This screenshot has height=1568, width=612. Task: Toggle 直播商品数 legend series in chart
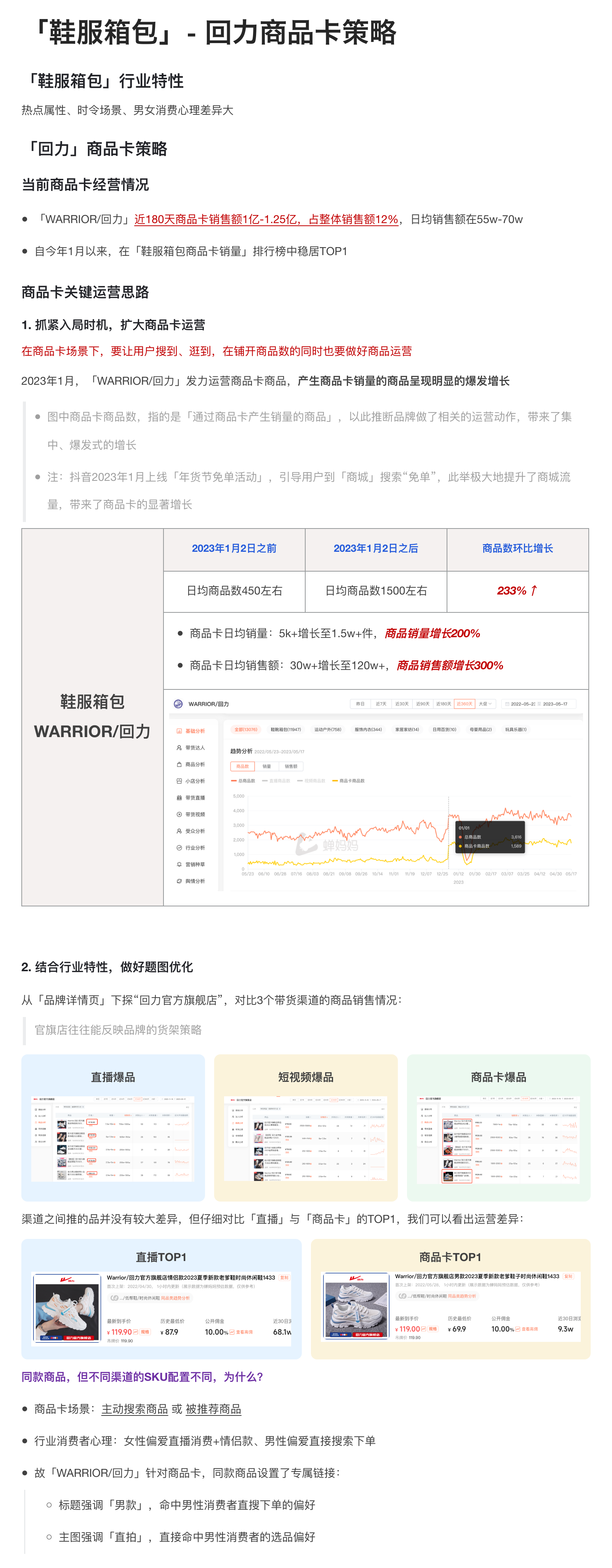pos(276,781)
